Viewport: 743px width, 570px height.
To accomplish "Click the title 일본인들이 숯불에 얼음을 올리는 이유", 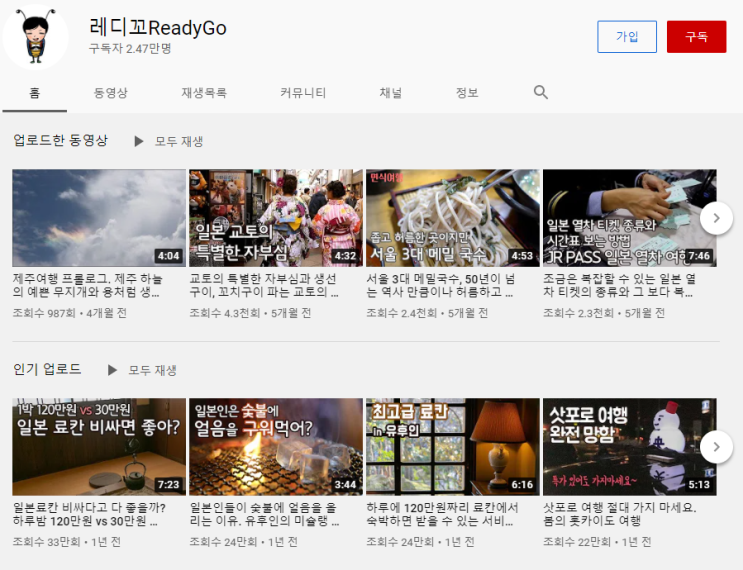I will tap(264, 514).
